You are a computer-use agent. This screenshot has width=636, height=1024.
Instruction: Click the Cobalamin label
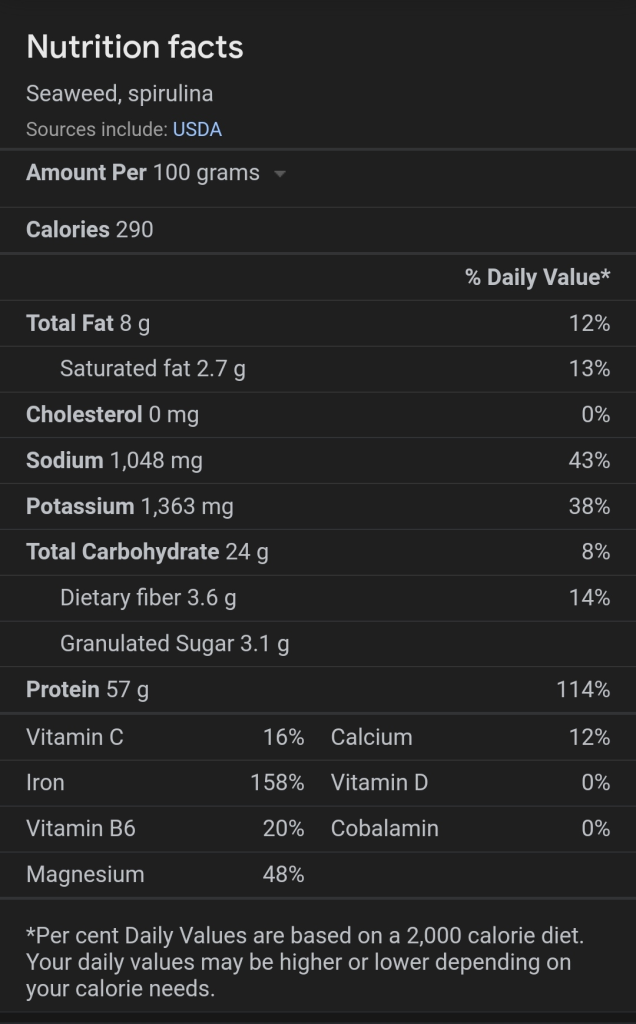(x=384, y=828)
